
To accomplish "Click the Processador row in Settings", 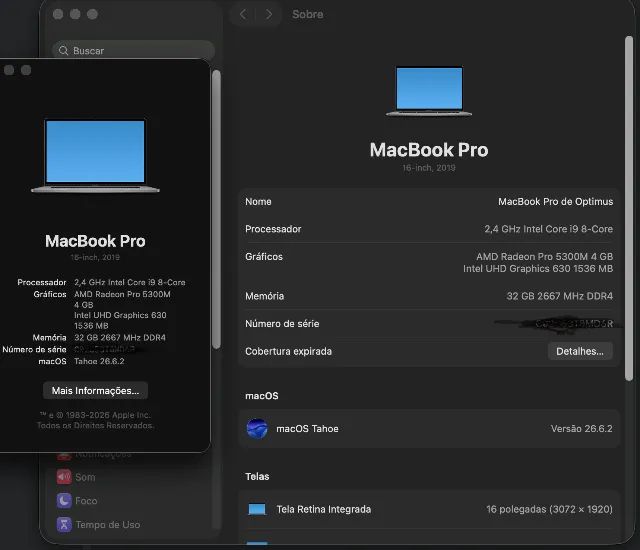I will point(429,229).
